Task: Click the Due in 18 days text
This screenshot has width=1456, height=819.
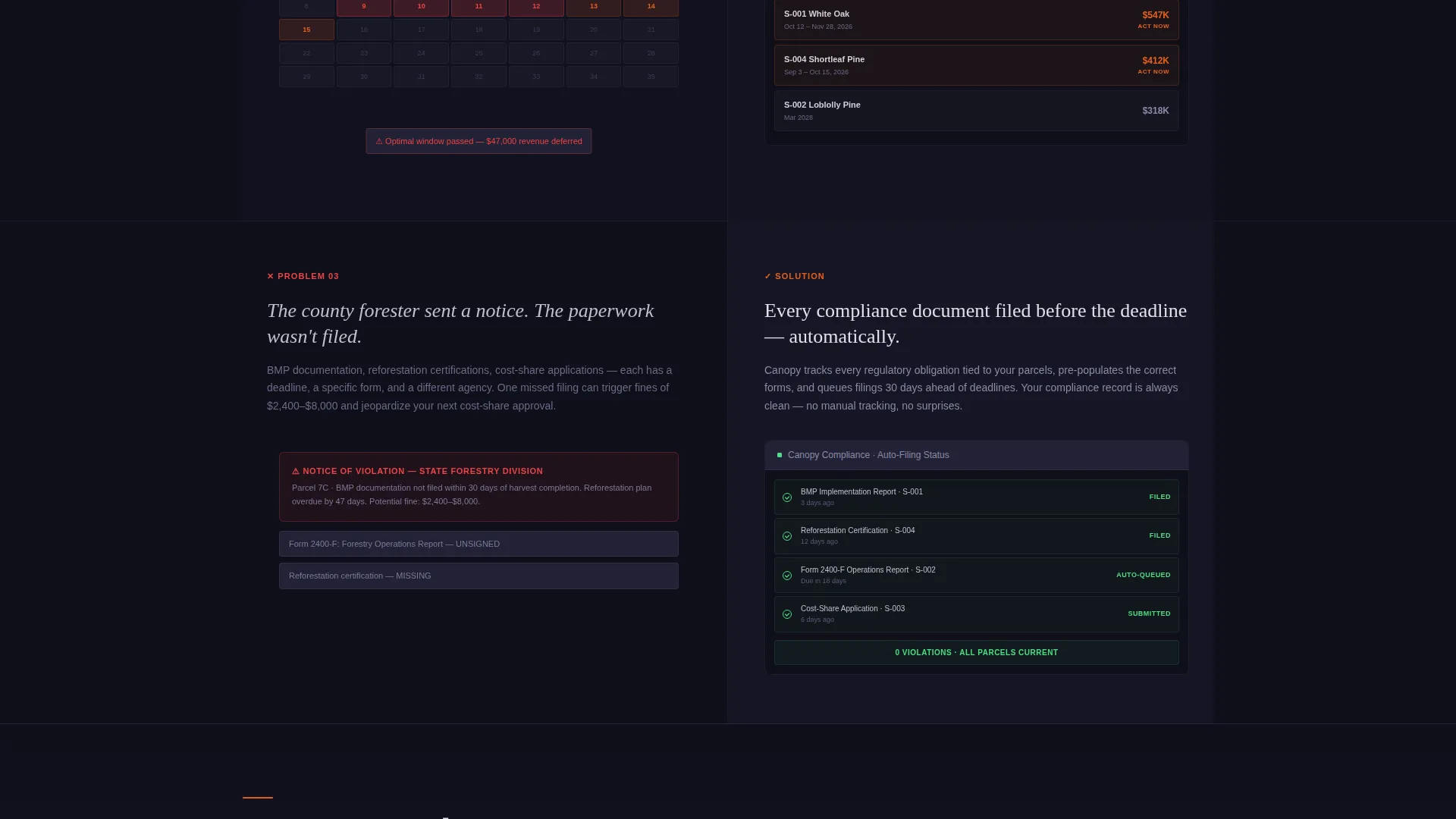Action: [x=823, y=582]
